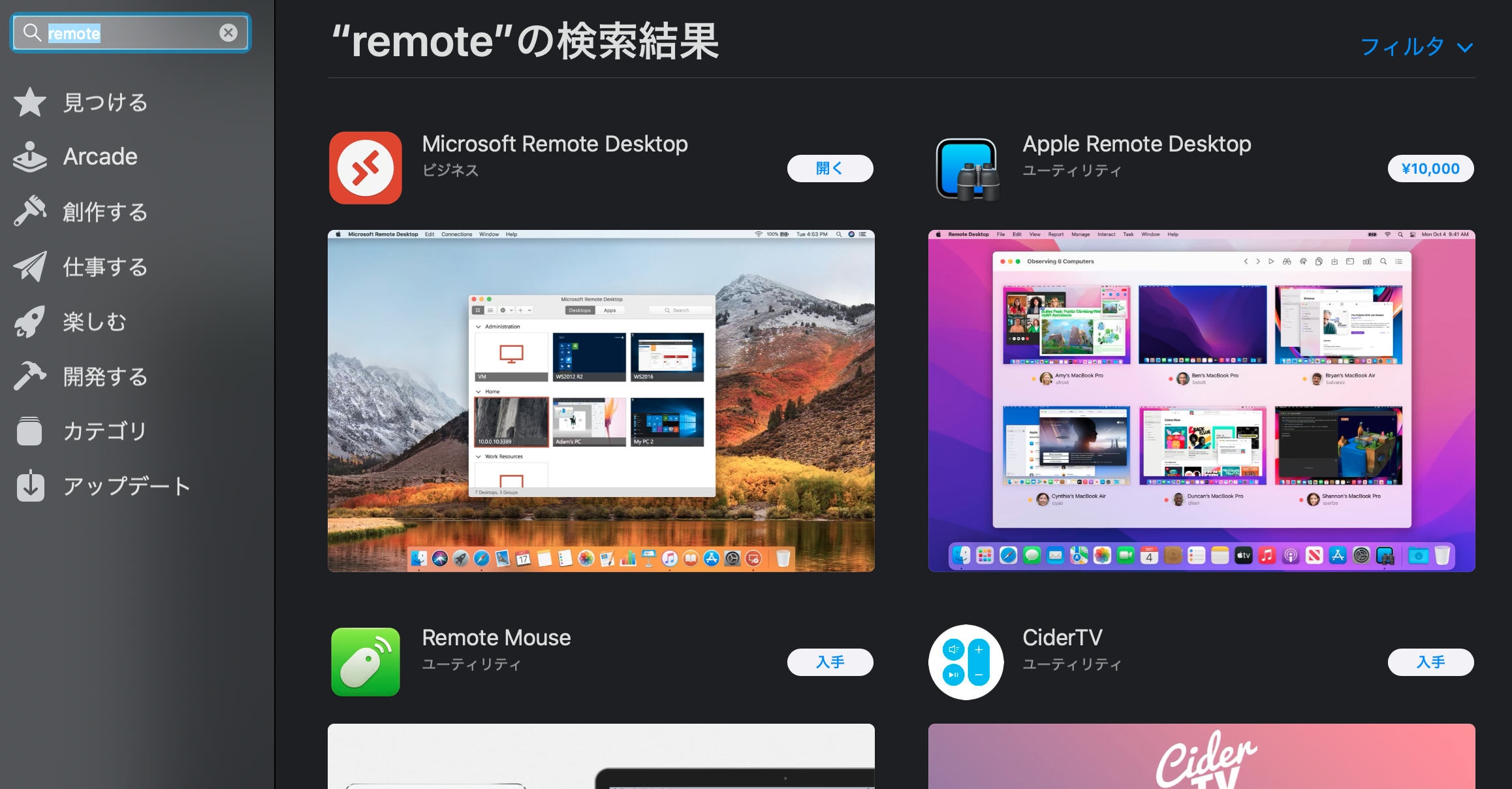Click the green Remote Mouse app icon

click(366, 662)
